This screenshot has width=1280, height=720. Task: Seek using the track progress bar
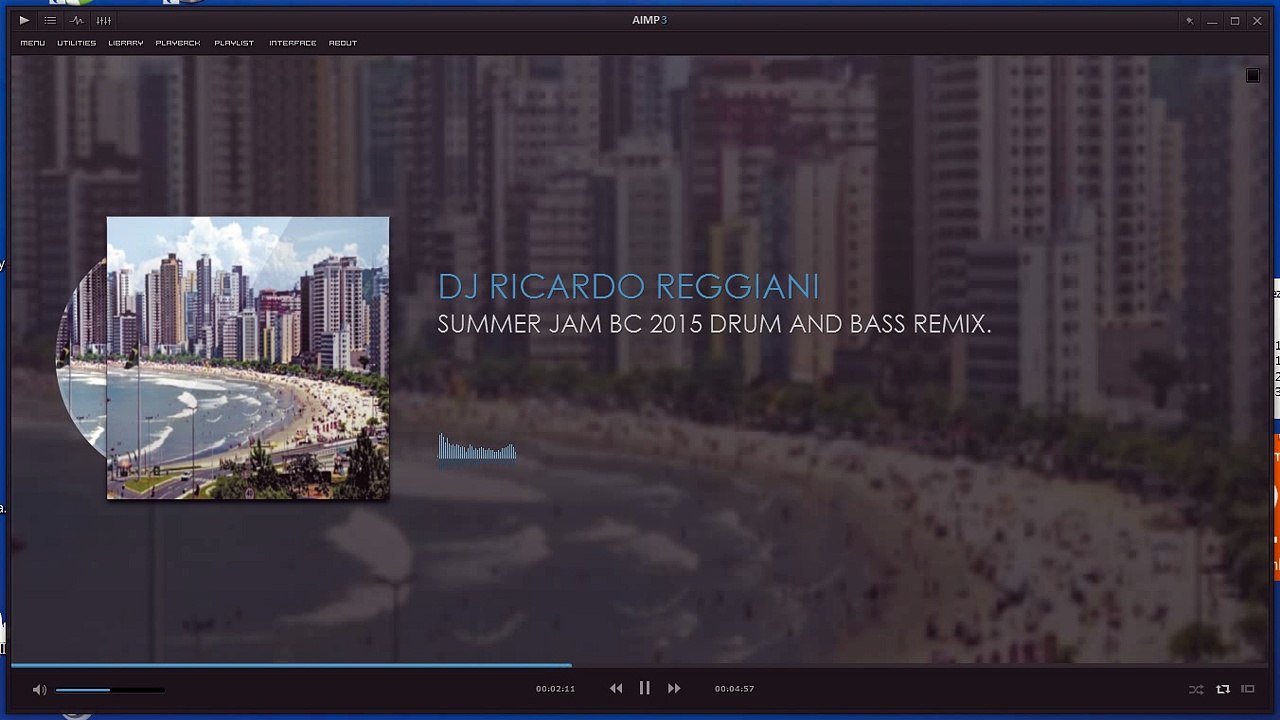coord(640,664)
